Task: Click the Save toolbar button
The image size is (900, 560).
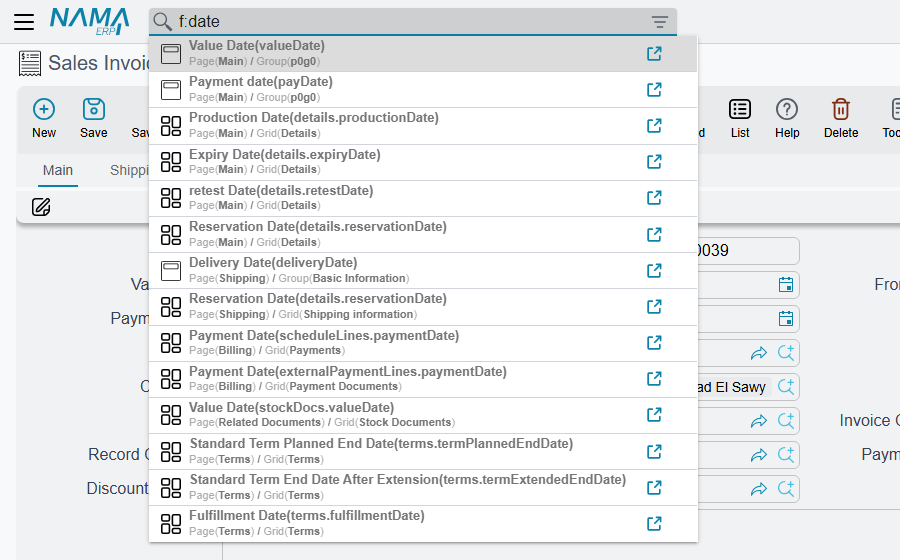Action: (x=94, y=118)
